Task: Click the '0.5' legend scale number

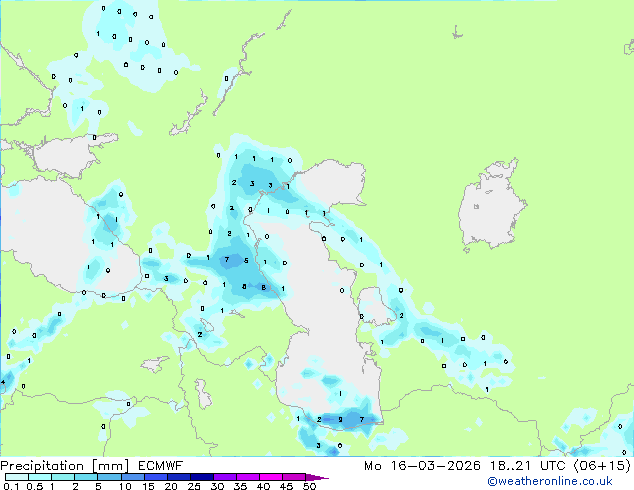Action: coord(34,486)
